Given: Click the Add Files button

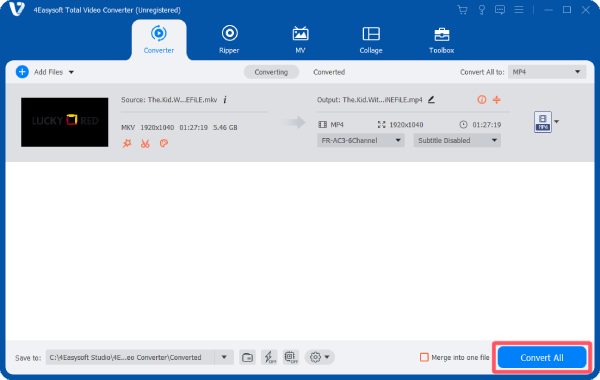Looking at the screenshot, I should pos(45,72).
